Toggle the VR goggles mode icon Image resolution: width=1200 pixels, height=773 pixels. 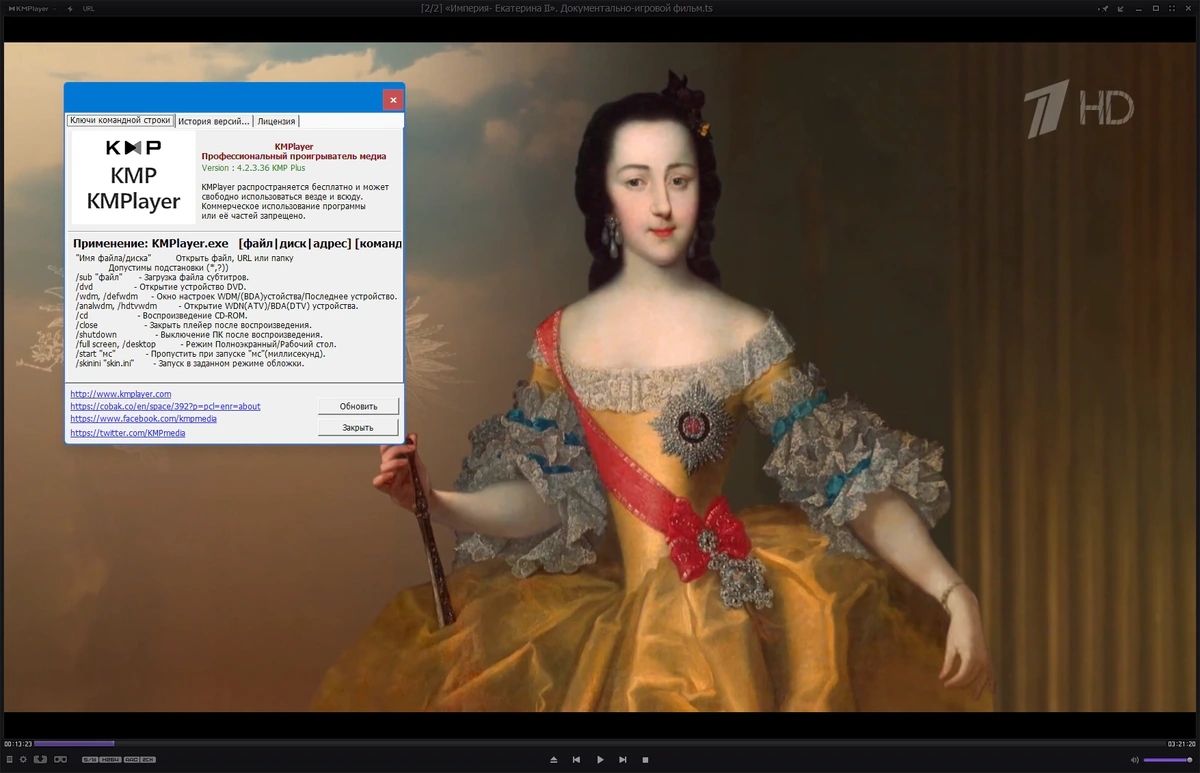click(x=60, y=760)
